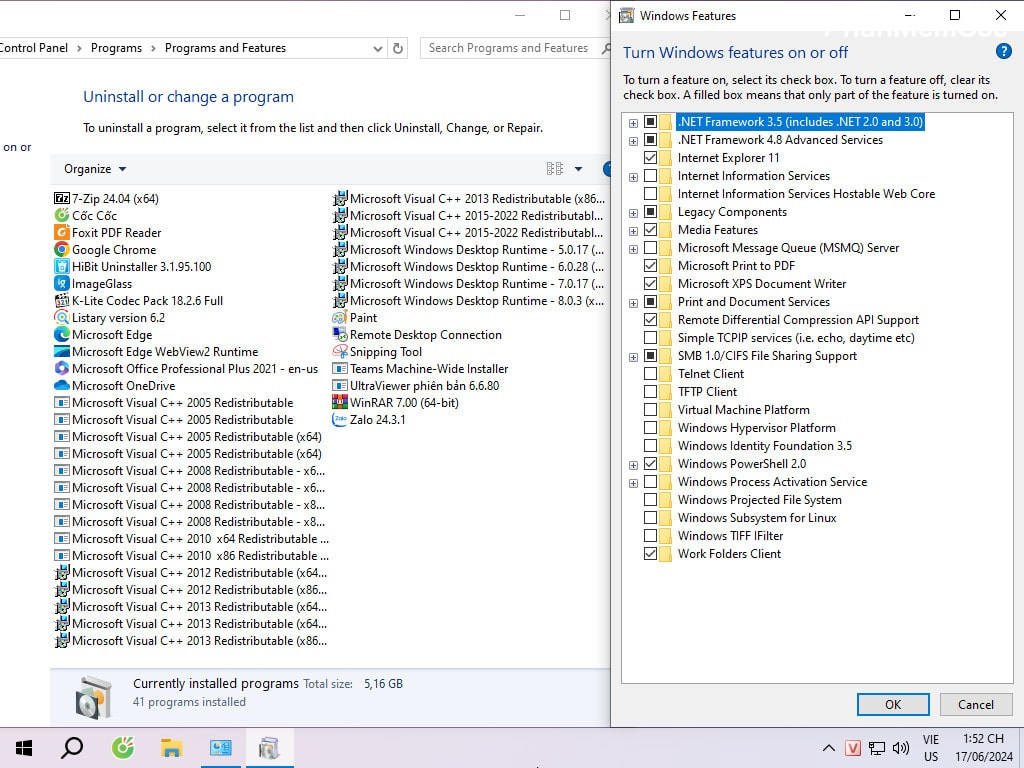Check the Windows Subsystem for Linux box

[x=651, y=518]
